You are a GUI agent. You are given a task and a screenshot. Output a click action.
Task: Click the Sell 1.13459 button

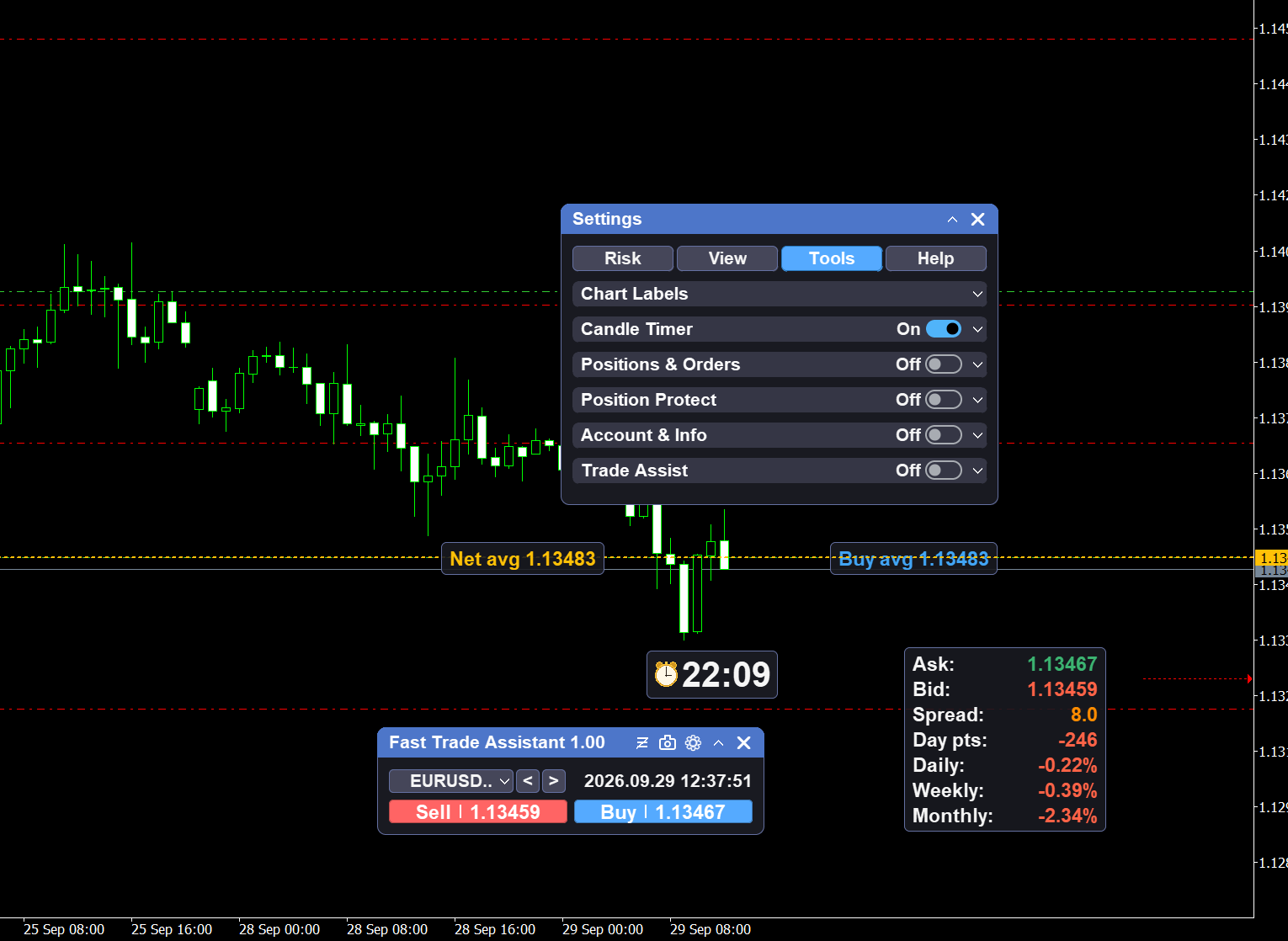point(478,812)
